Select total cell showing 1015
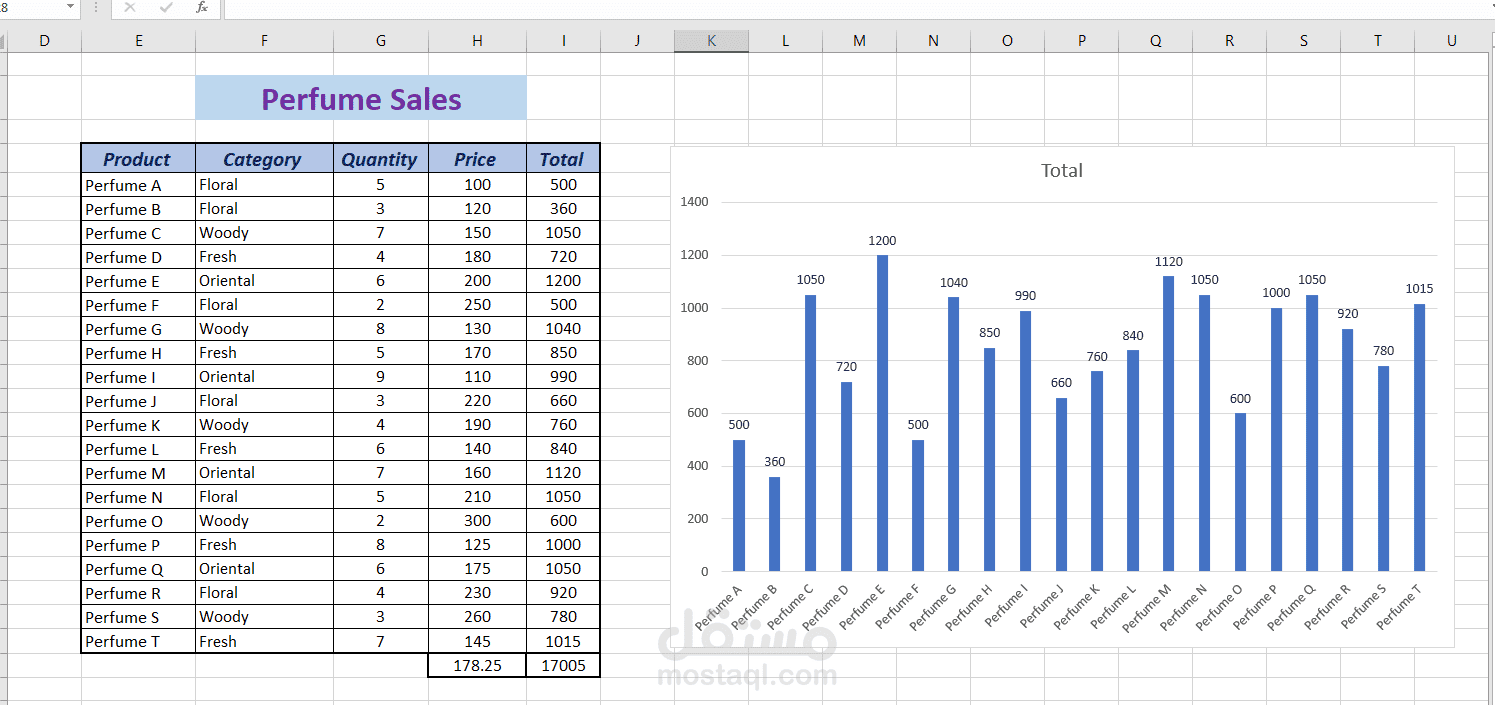The image size is (1495, 705). tap(563, 641)
